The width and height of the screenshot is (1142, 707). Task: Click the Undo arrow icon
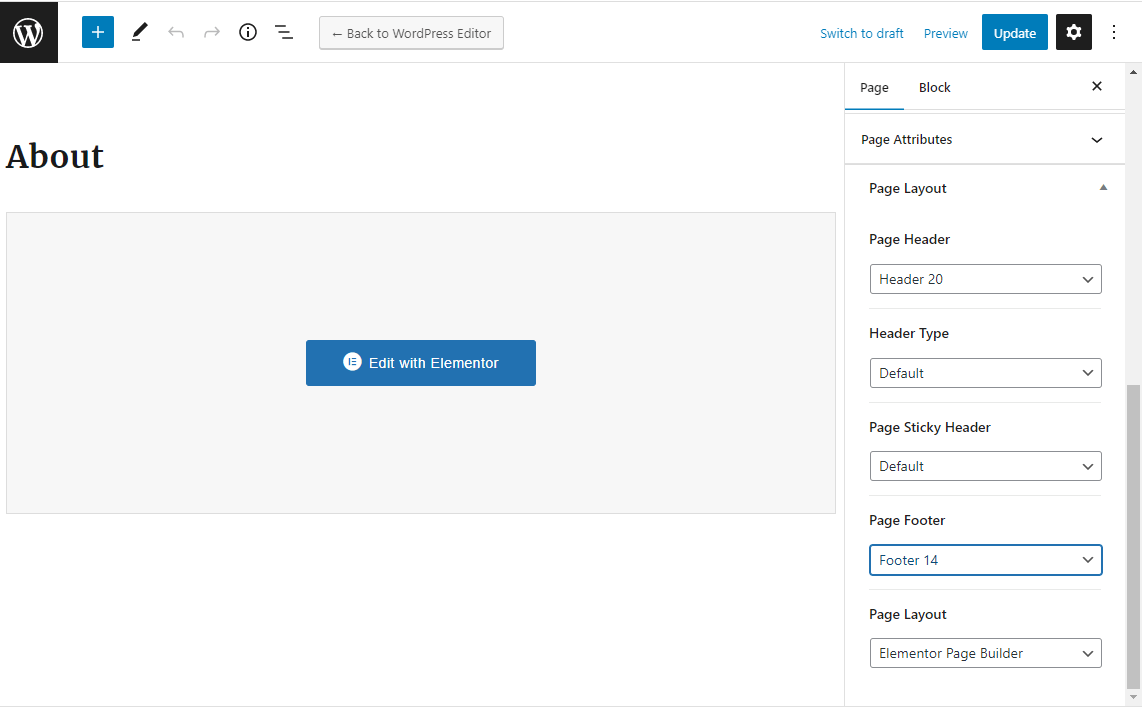(176, 32)
